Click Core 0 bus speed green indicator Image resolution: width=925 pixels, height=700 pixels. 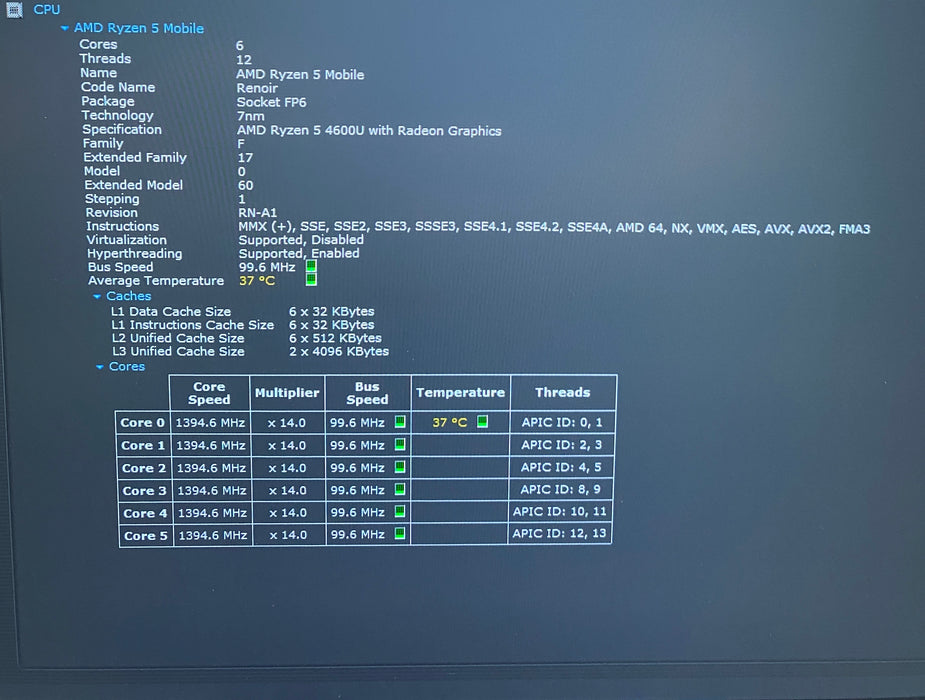(400, 422)
